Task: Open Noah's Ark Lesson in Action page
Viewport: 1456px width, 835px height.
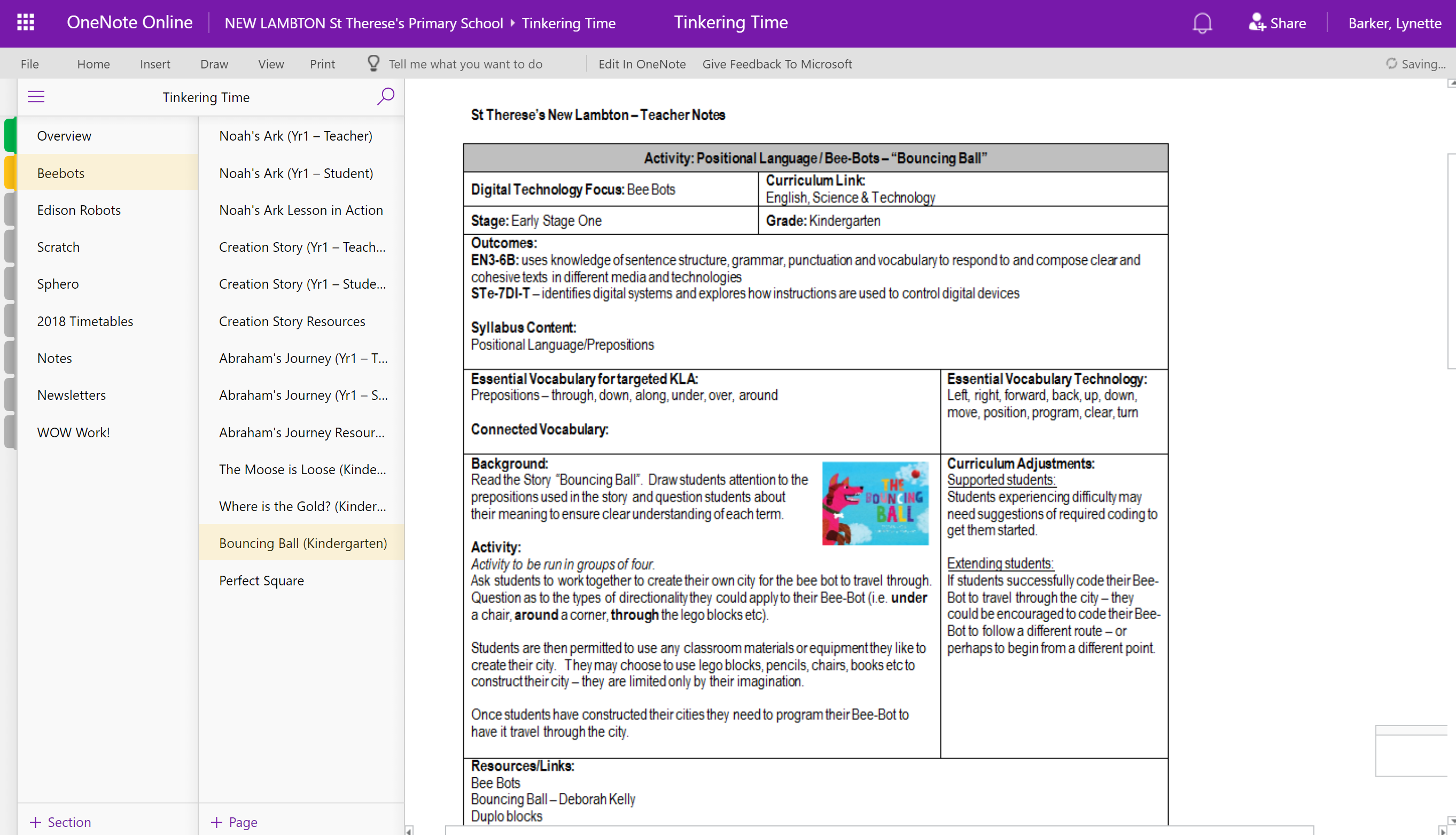Action: coord(301,210)
